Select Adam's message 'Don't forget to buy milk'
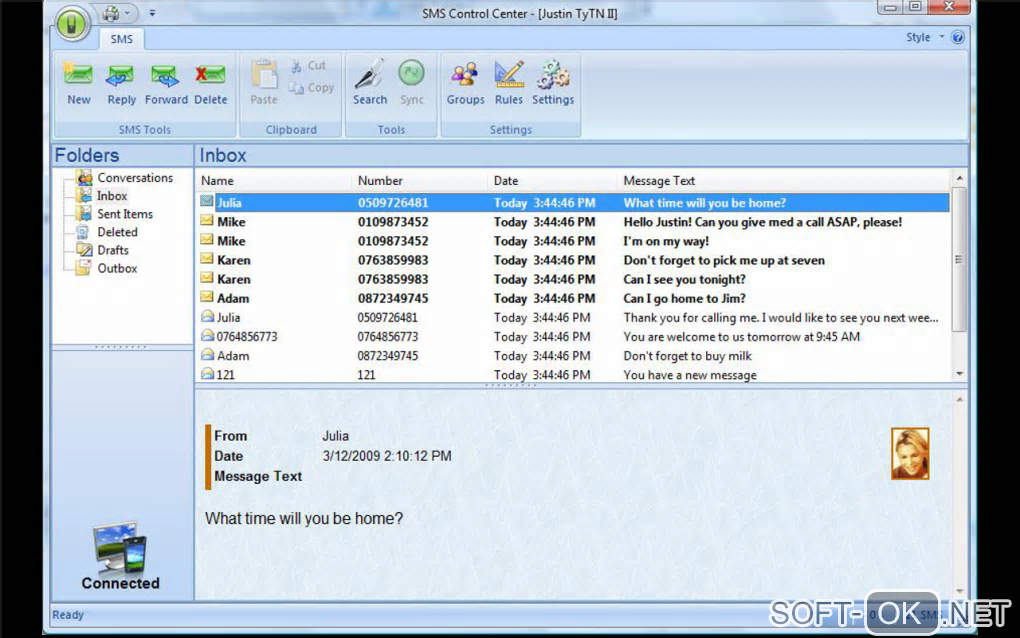Image resolution: width=1020 pixels, height=638 pixels. point(572,356)
